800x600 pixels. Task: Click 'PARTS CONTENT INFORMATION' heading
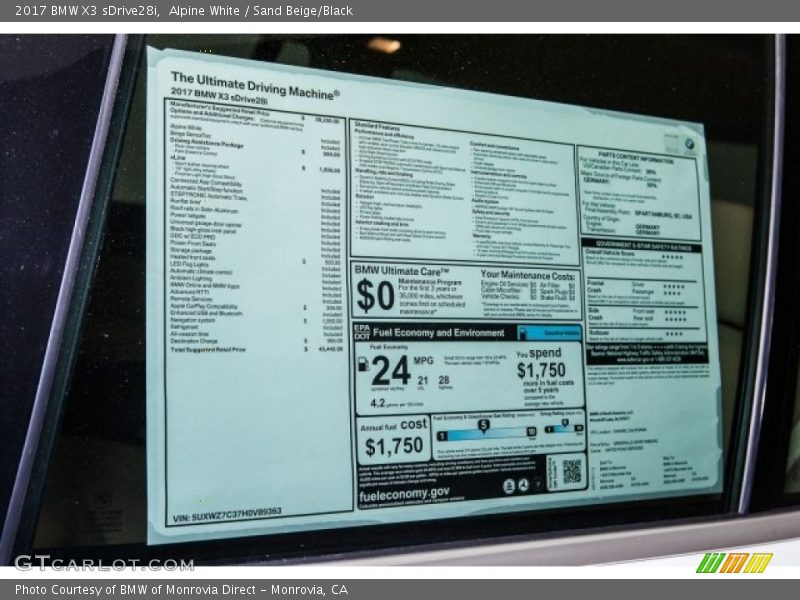coord(636,157)
